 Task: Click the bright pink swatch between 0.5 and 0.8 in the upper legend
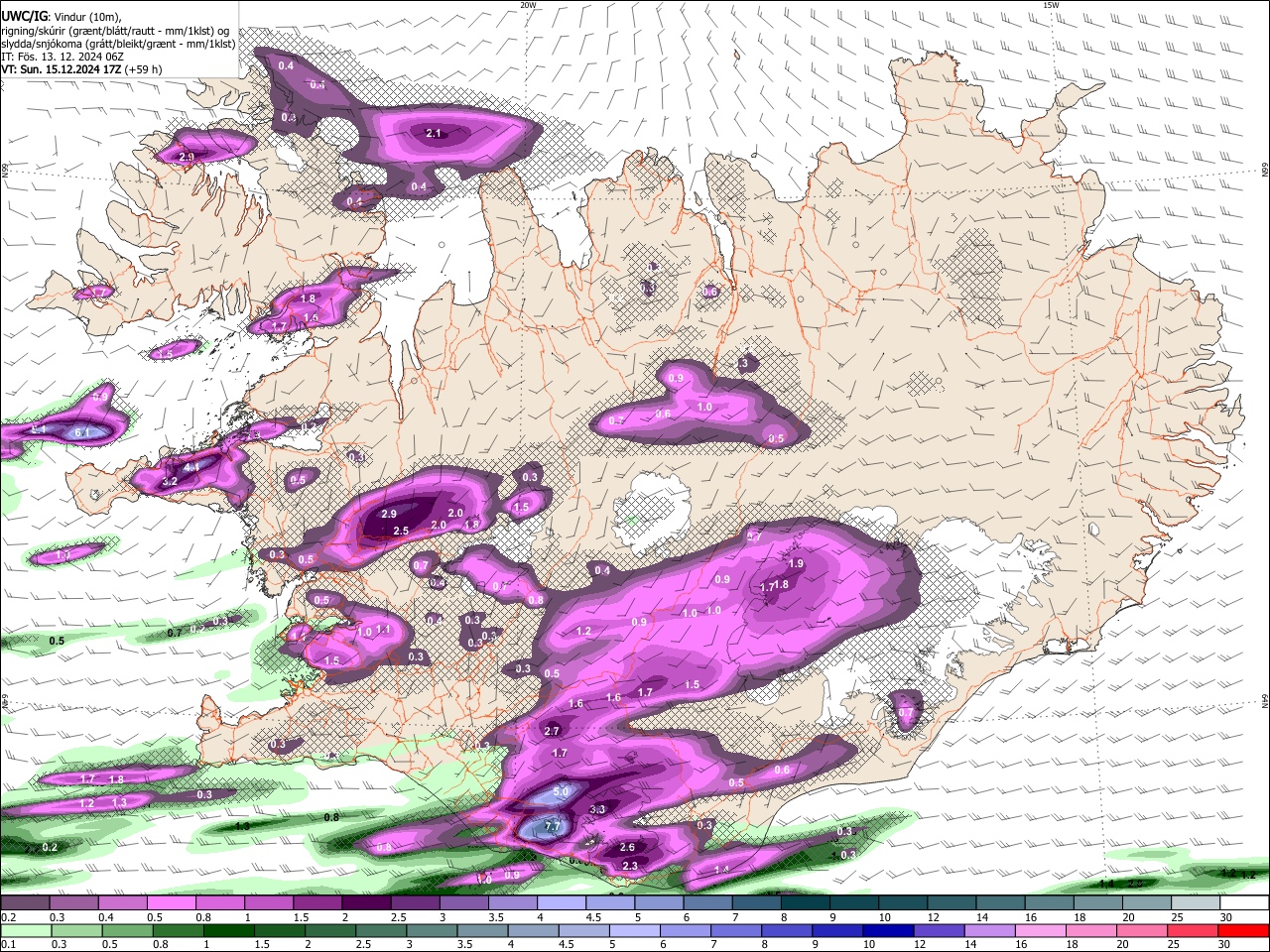point(171,903)
